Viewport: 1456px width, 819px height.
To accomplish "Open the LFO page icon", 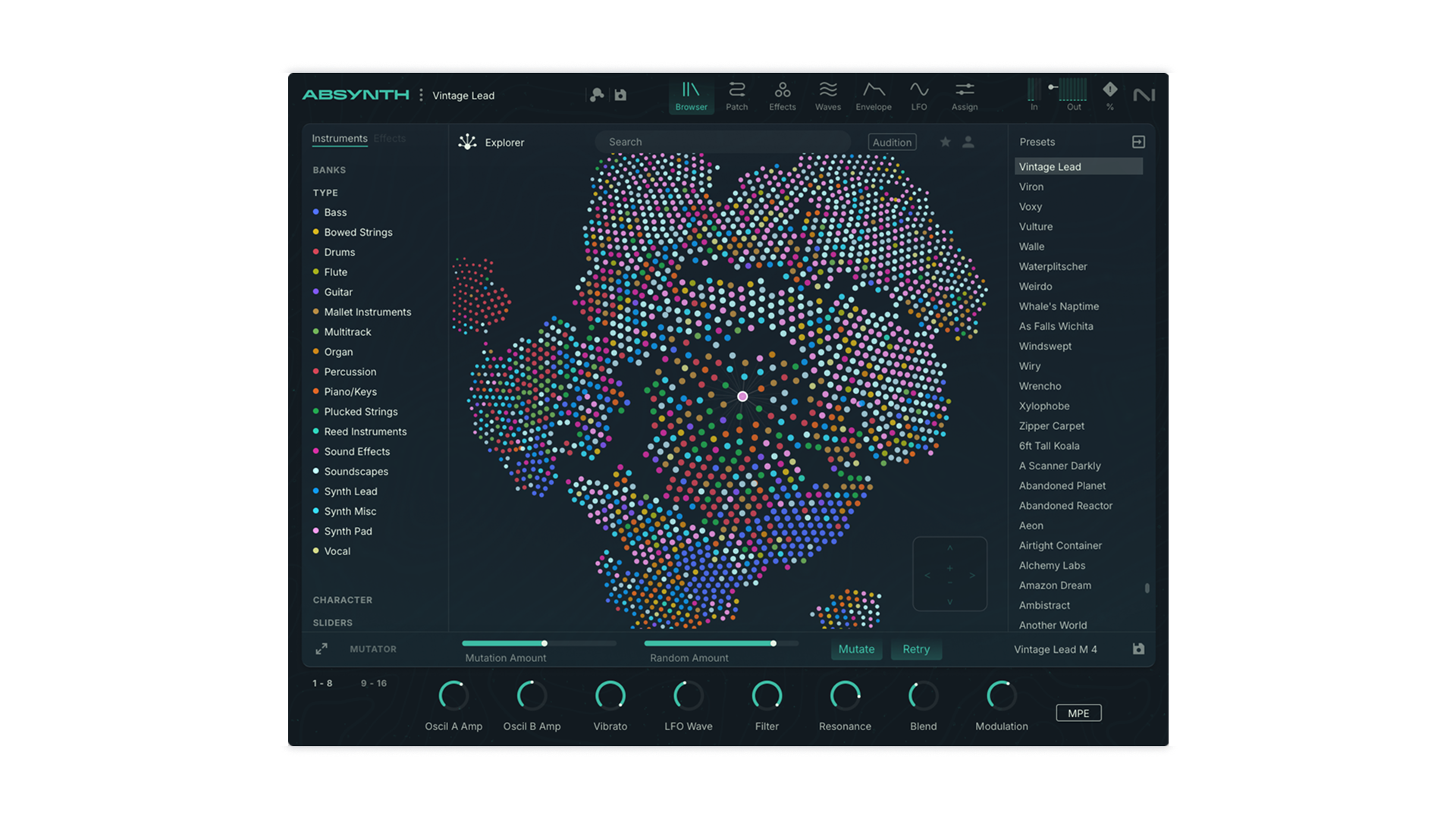I will click(x=918, y=96).
